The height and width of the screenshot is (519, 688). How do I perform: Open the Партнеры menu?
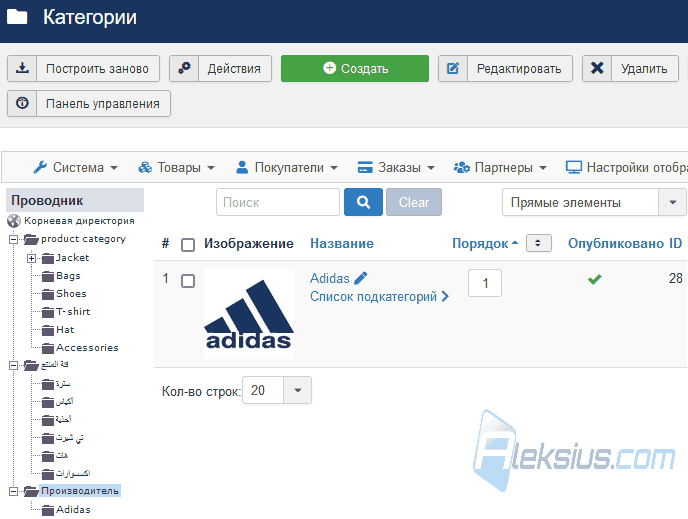click(500, 168)
